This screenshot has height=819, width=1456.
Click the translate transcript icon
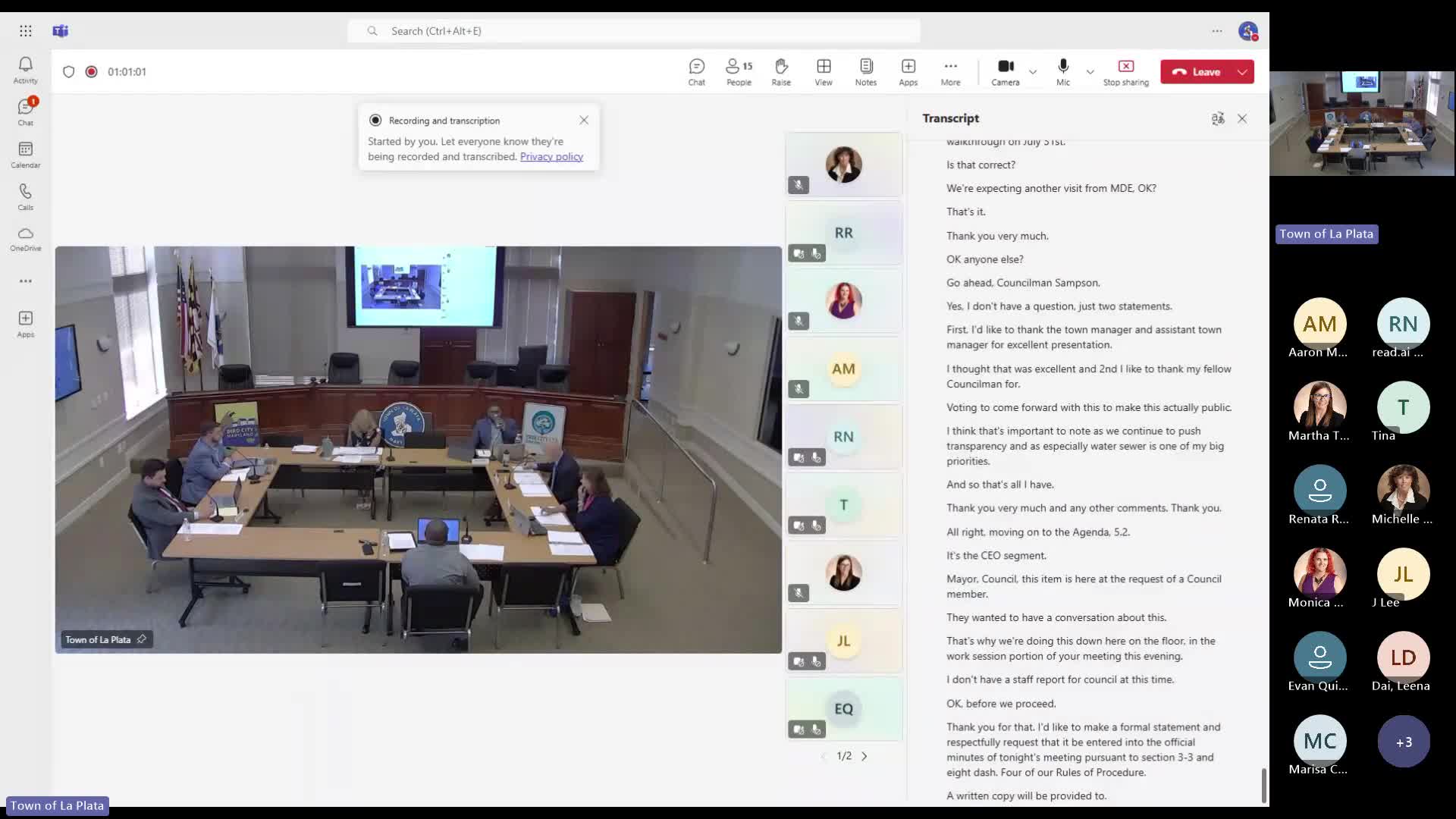pos(1217,118)
